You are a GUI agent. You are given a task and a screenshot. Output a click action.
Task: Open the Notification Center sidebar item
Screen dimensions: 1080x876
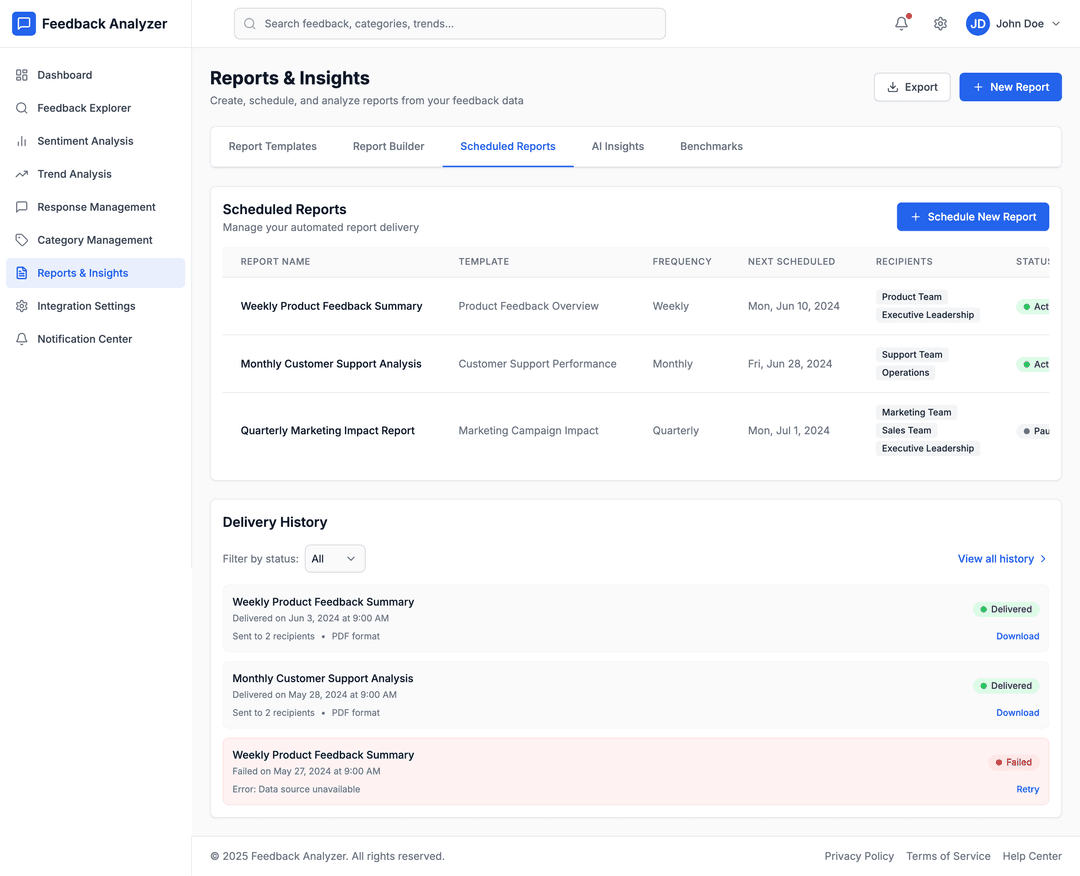[84, 339]
